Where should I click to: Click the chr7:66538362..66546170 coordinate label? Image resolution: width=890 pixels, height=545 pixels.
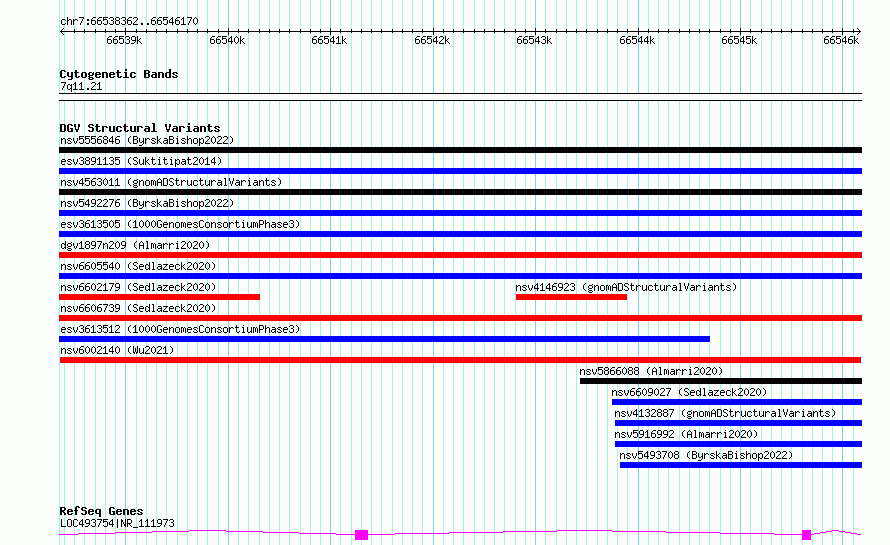129,22
